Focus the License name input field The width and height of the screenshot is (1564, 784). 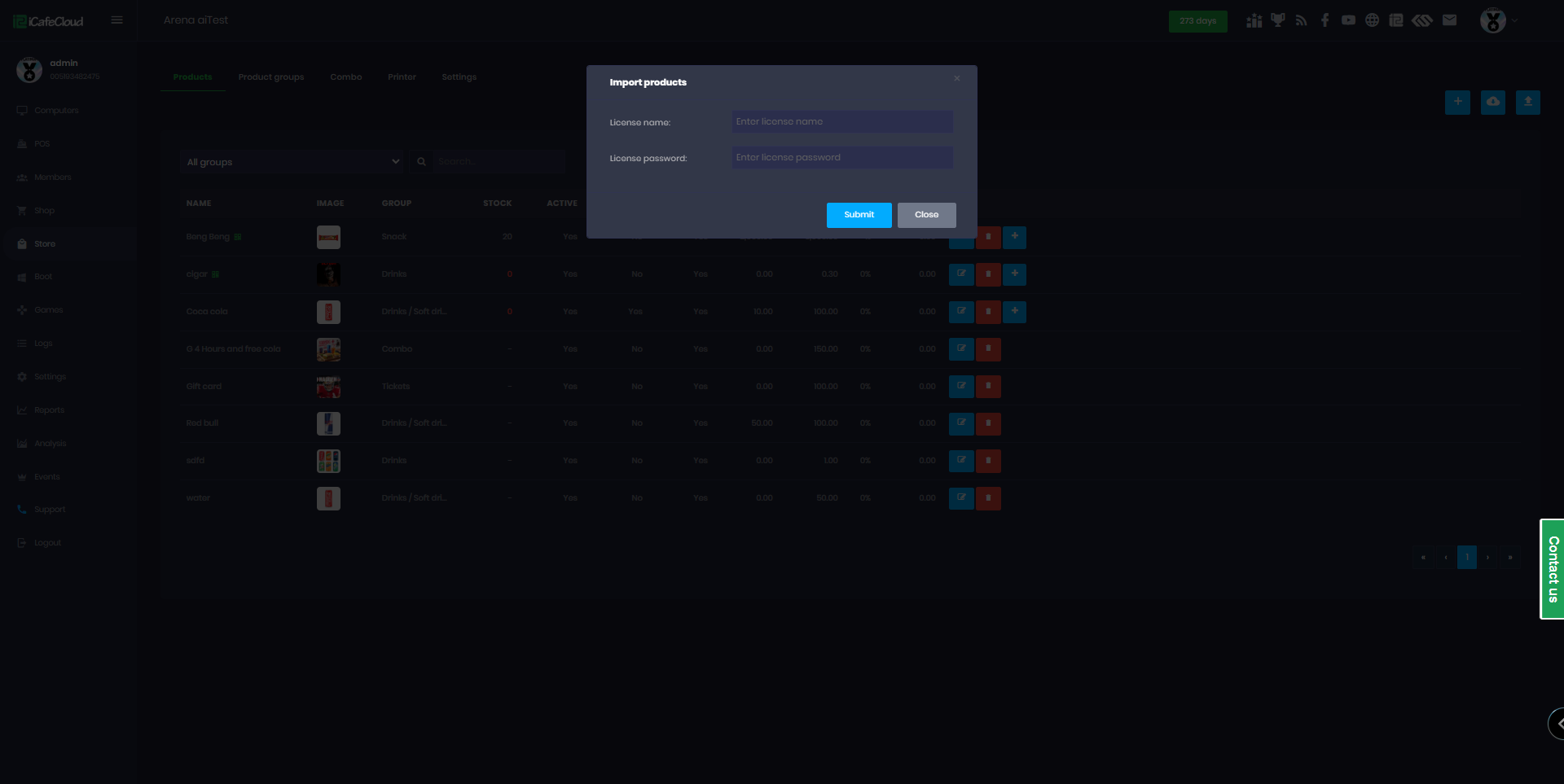pyautogui.click(x=841, y=121)
